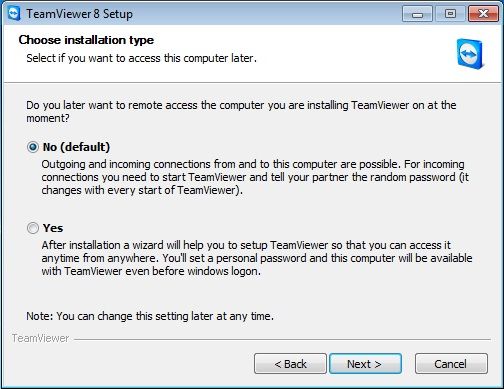Go back with the < Back button
Screen dimensions: 504x389
pyautogui.click(x=290, y=364)
